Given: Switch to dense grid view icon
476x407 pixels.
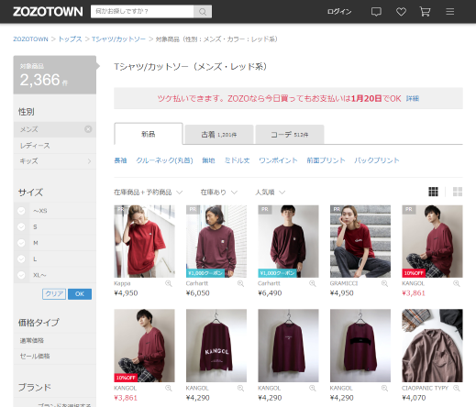Looking at the screenshot, I should coord(433,192).
